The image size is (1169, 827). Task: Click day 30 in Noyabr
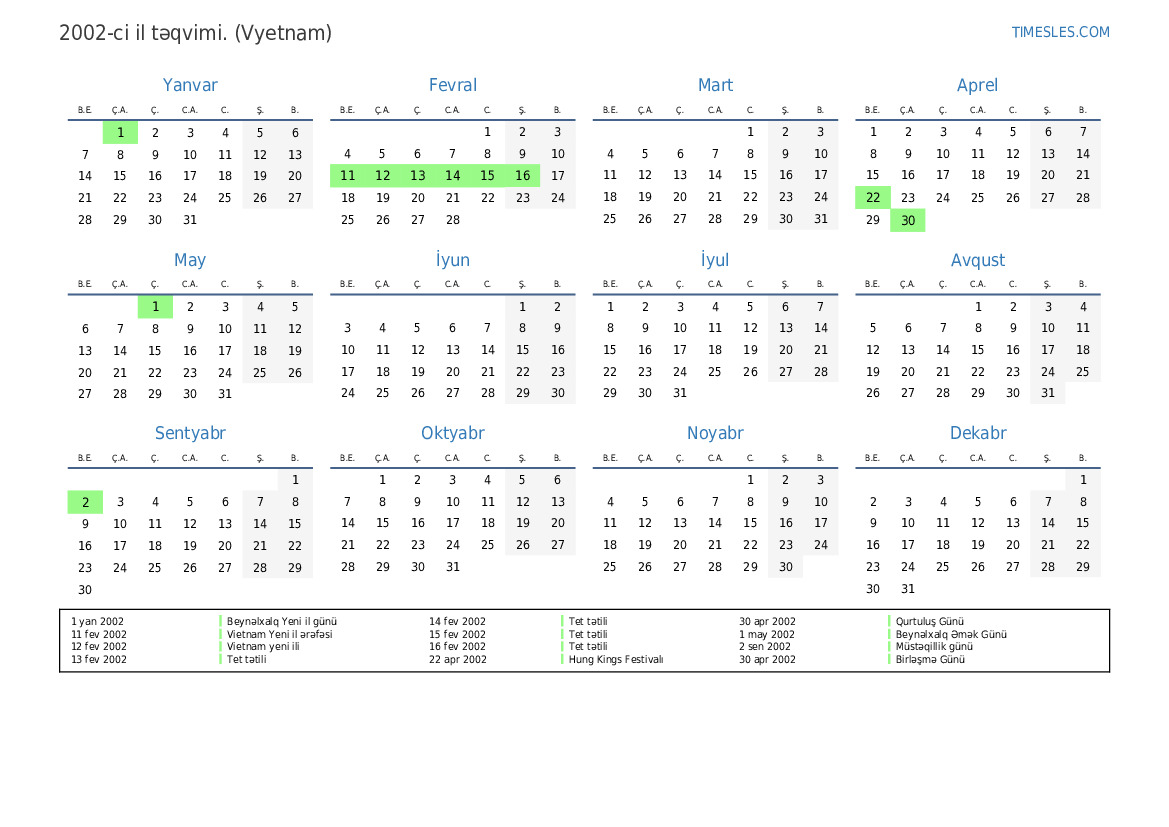pos(786,567)
